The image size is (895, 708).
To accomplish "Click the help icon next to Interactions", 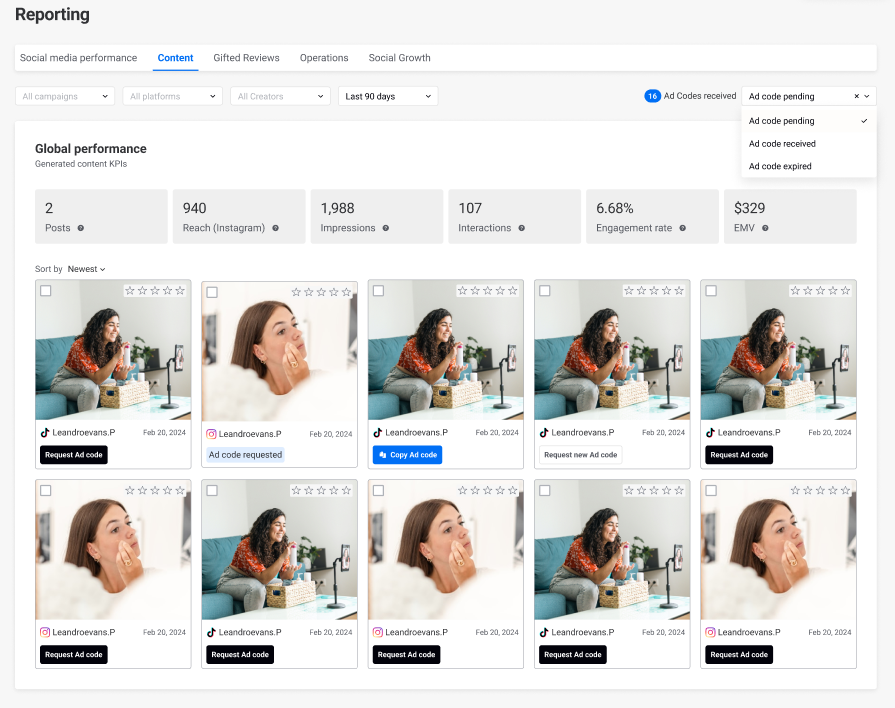I will (521, 228).
